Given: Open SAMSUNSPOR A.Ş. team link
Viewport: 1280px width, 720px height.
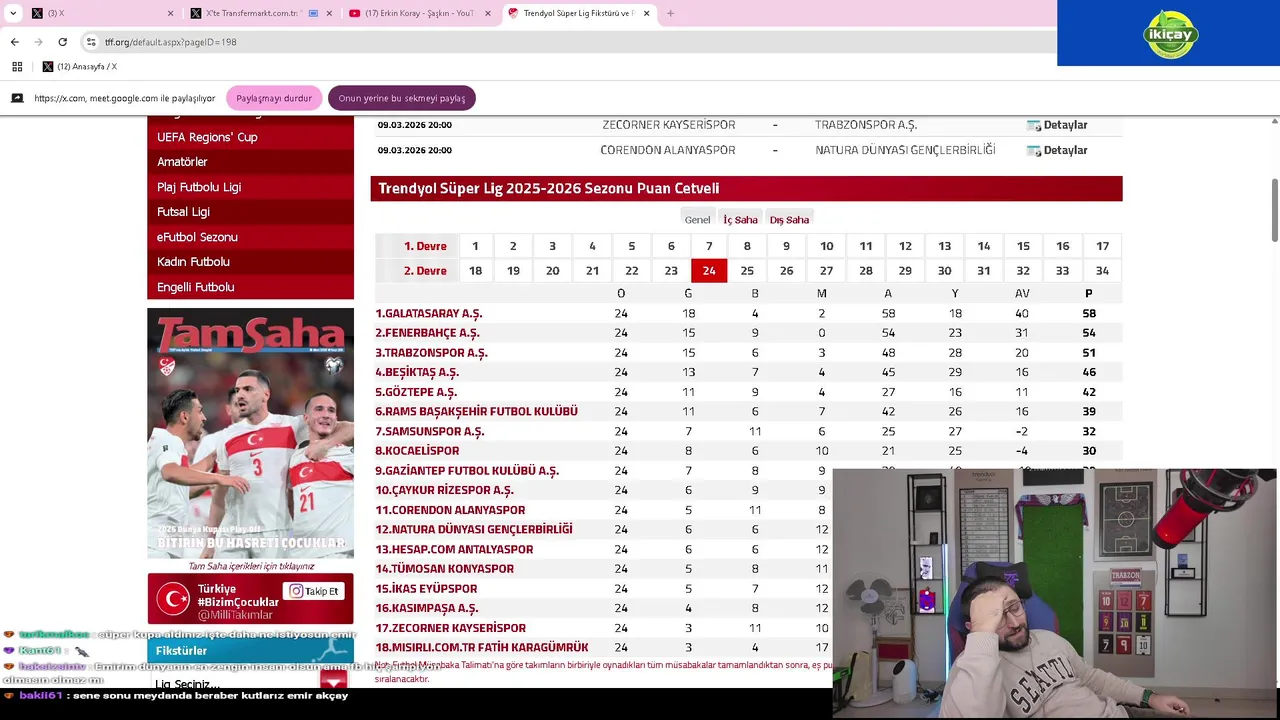Looking at the screenshot, I should point(430,431).
